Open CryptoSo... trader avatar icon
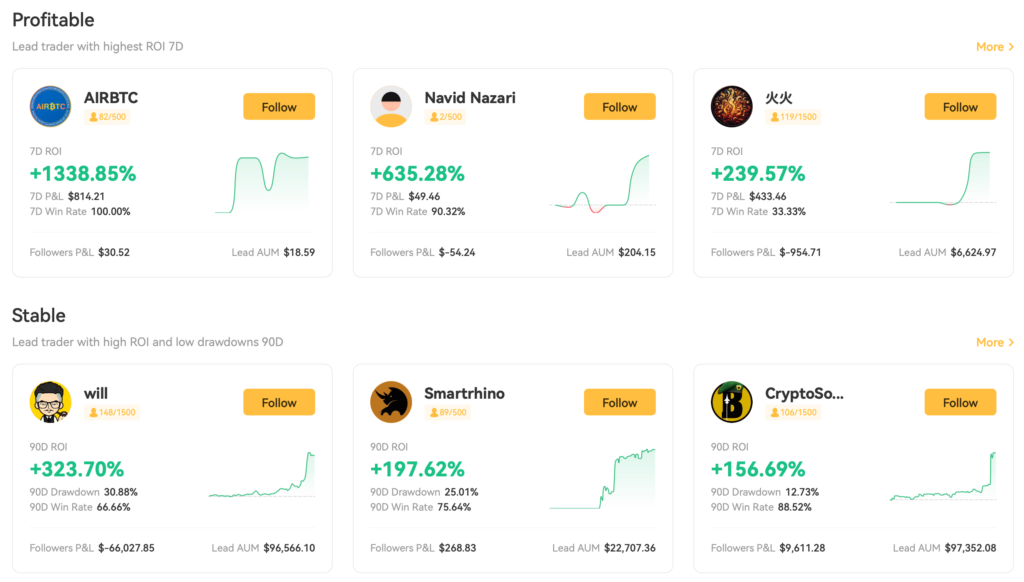Viewport: 1024px width, 582px height. coord(731,402)
